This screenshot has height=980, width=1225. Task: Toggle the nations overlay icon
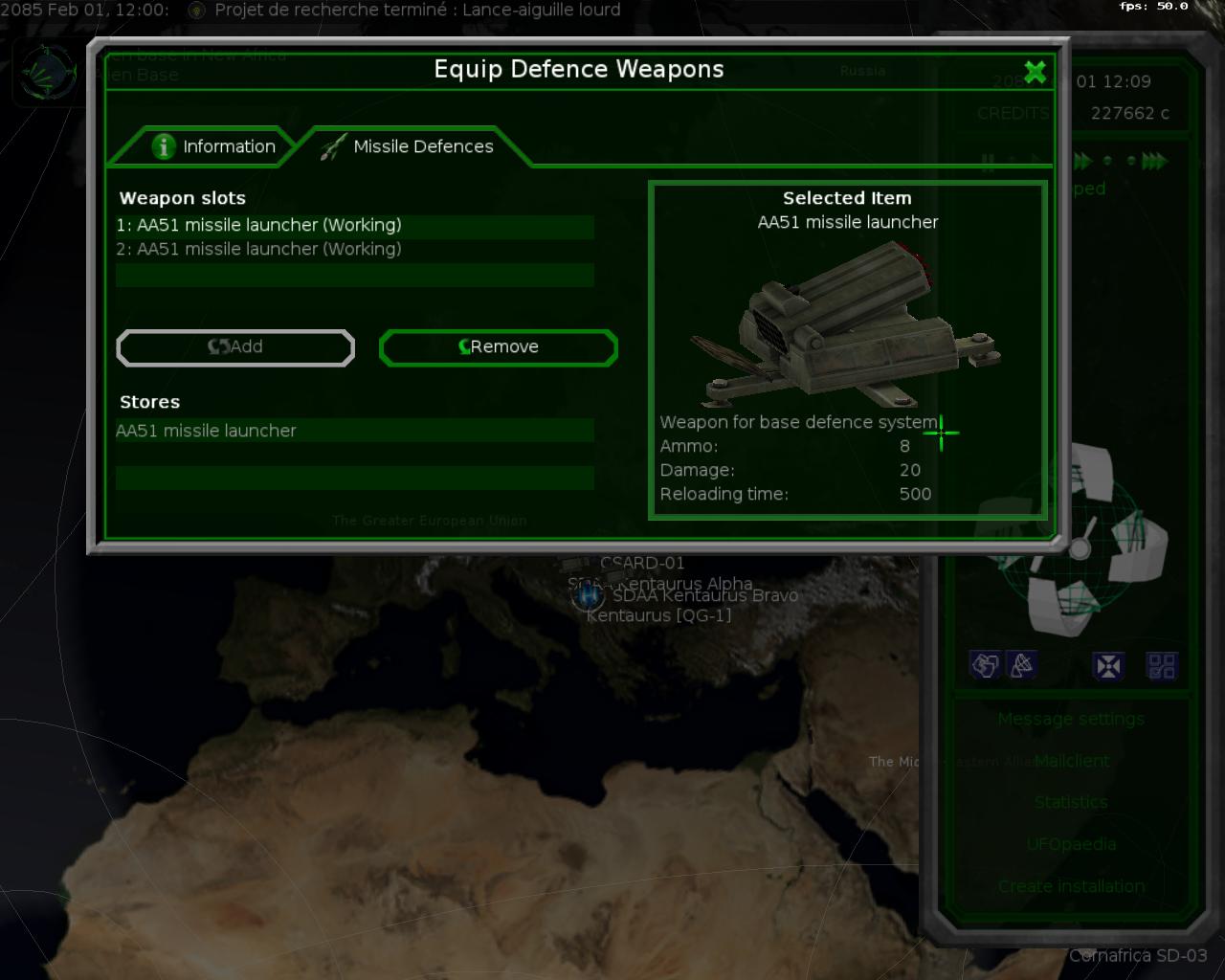[x=985, y=665]
